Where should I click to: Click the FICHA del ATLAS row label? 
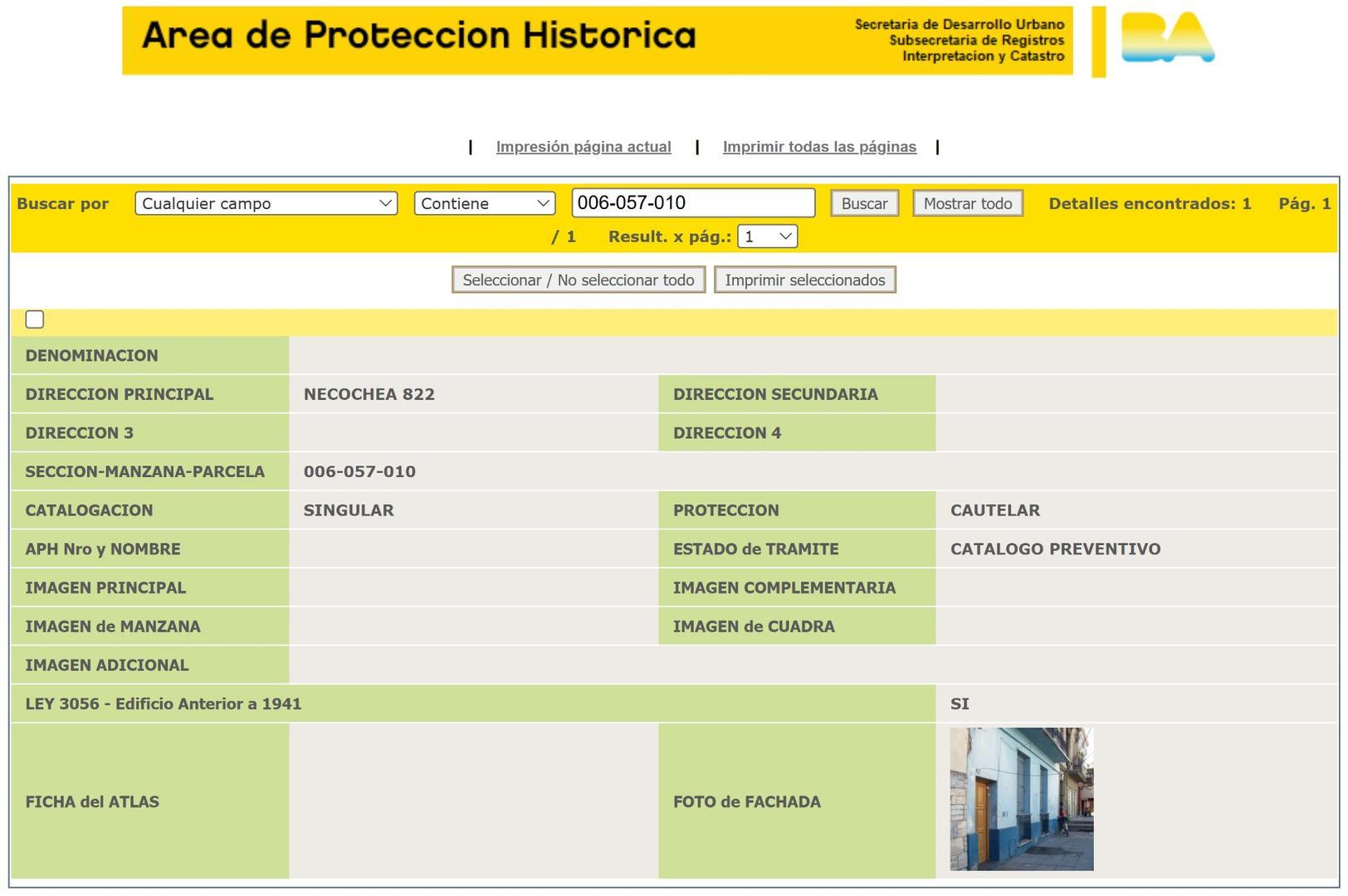(91, 801)
